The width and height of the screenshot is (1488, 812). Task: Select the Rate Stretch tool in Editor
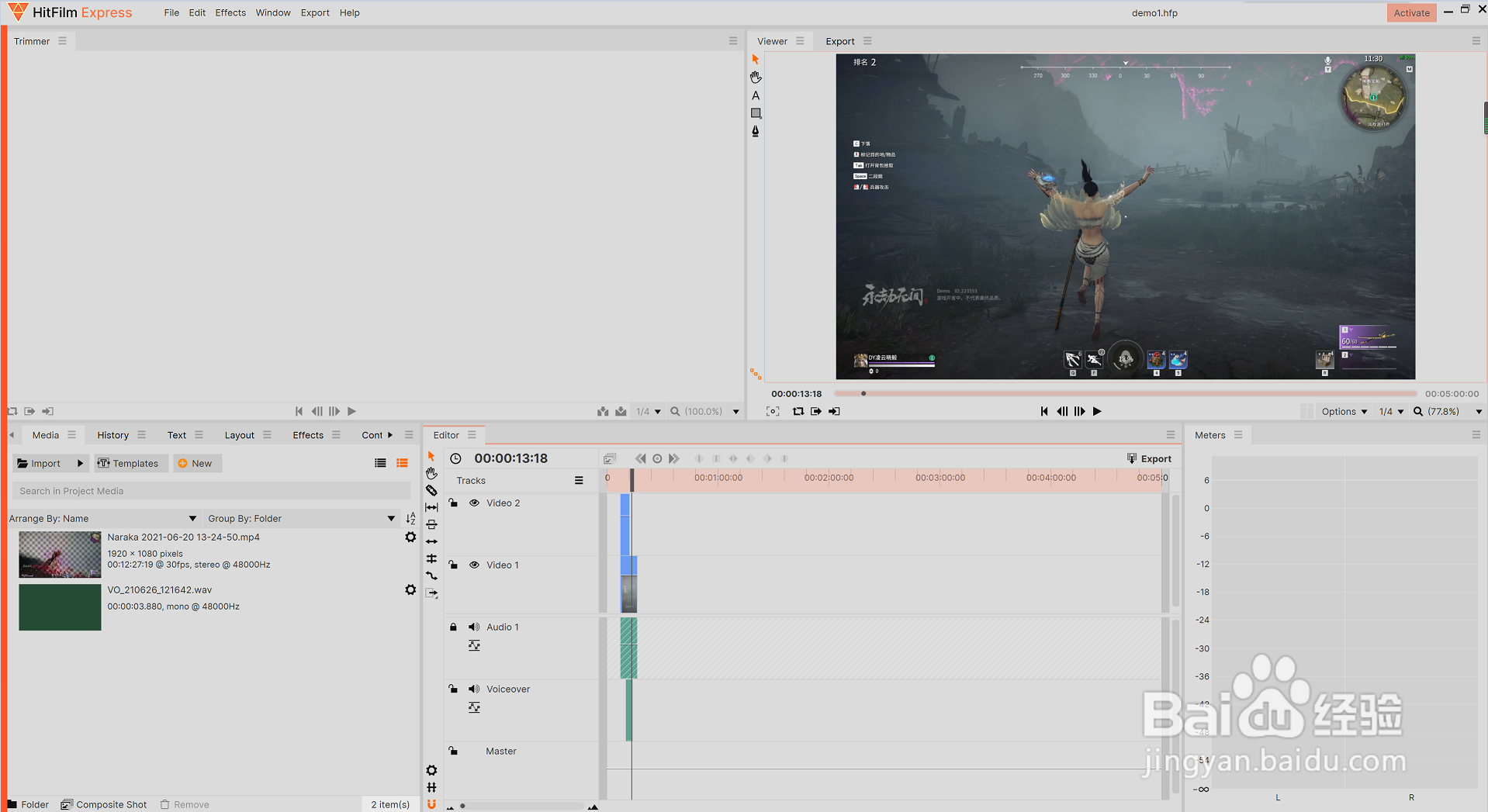[x=431, y=575]
